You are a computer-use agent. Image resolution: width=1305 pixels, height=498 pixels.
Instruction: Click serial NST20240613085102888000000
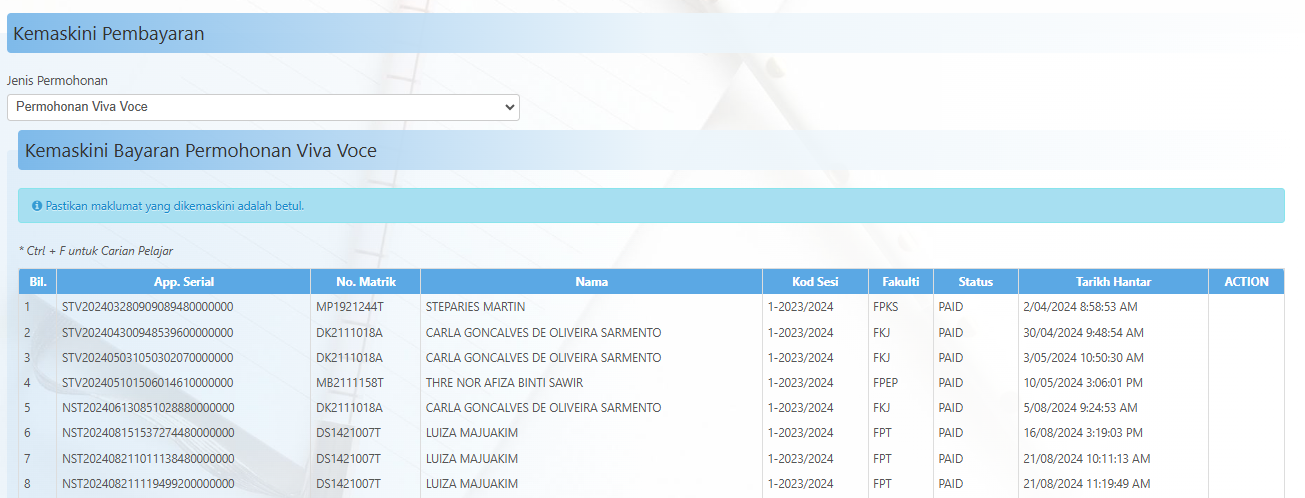pyautogui.click(x=147, y=408)
